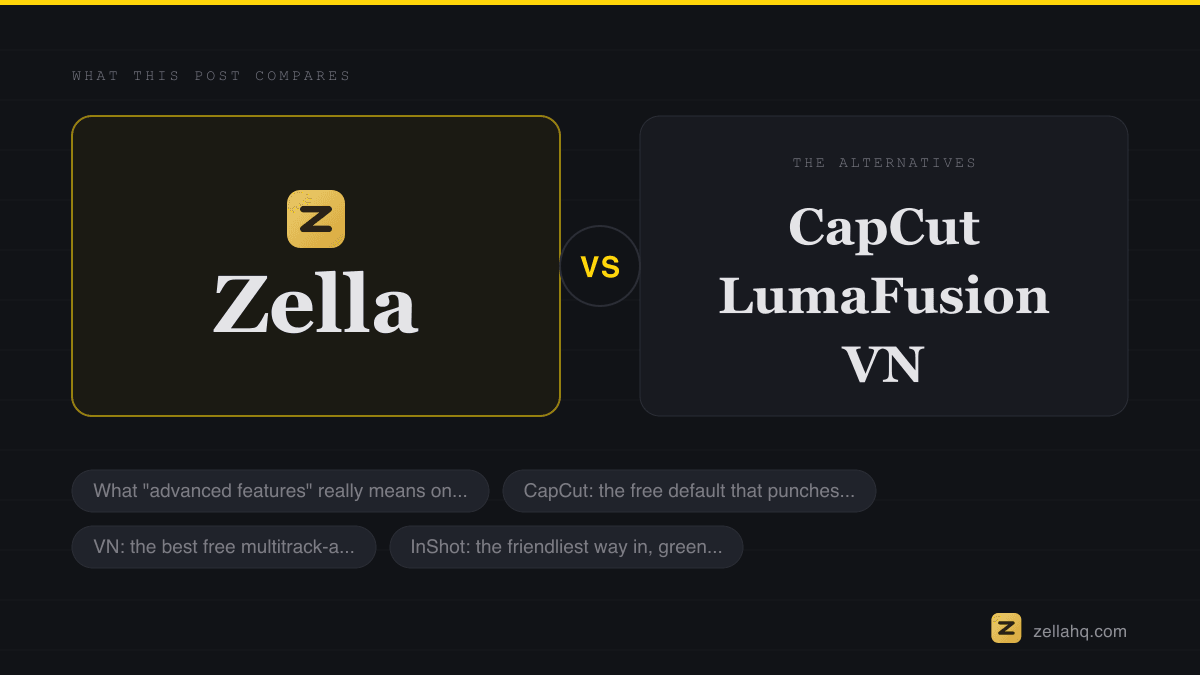Click the LumaFusion heading
This screenshot has height=675, width=1200.
pyautogui.click(x=884, y=296)
